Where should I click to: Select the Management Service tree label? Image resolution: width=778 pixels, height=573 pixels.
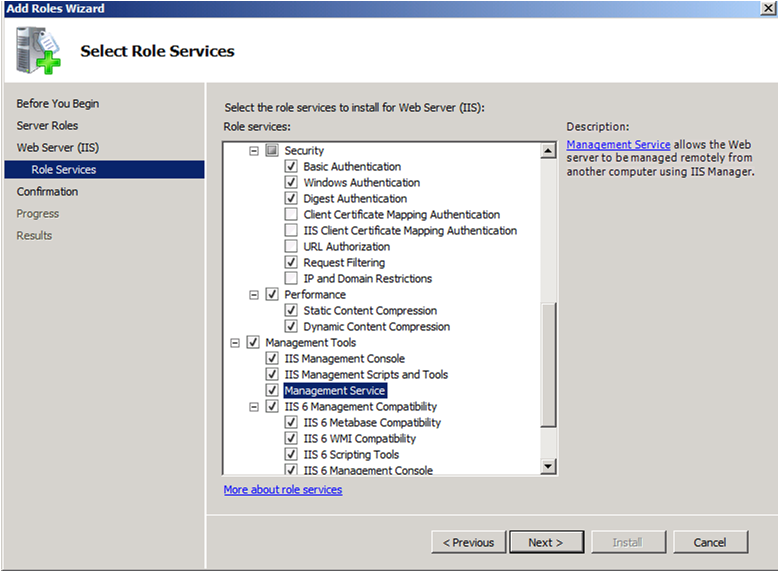click(335, 390)
